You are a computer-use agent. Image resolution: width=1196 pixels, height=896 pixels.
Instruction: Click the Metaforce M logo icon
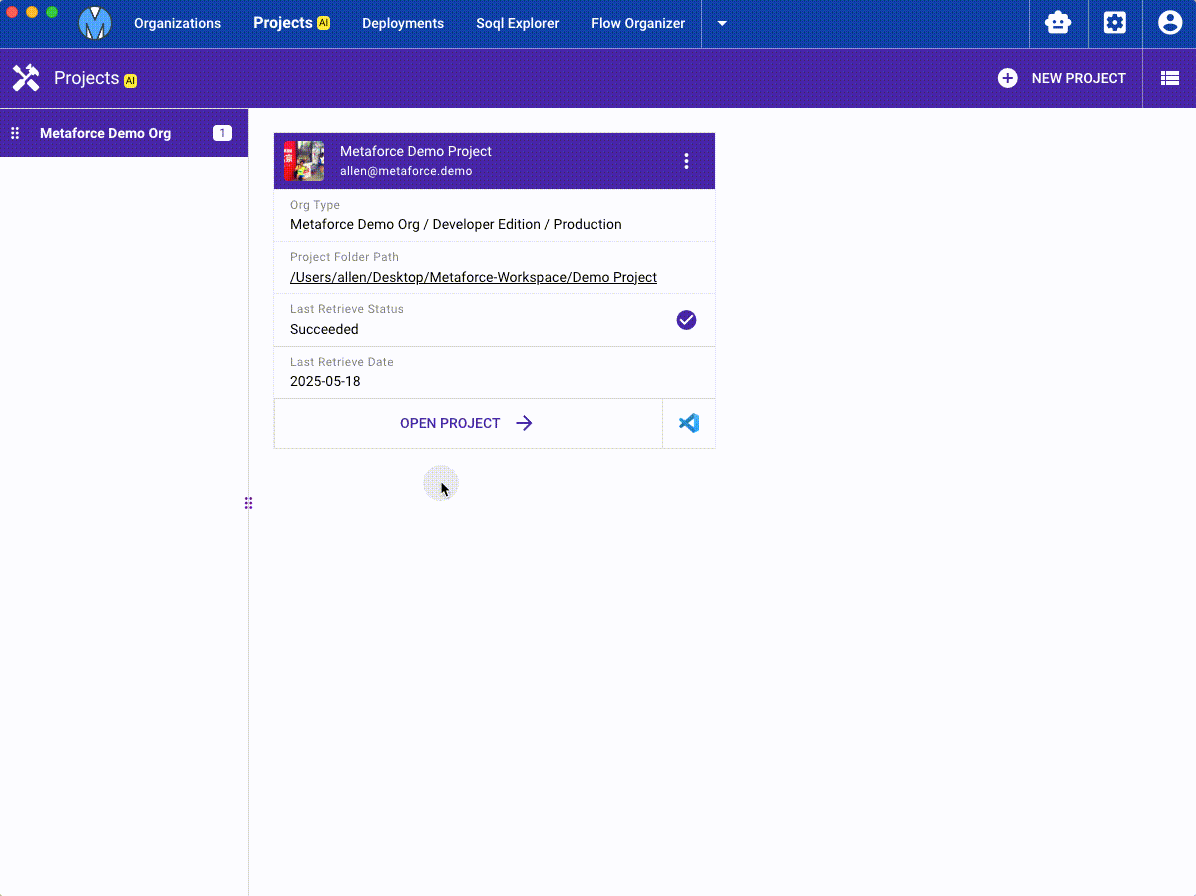[95, 24]
